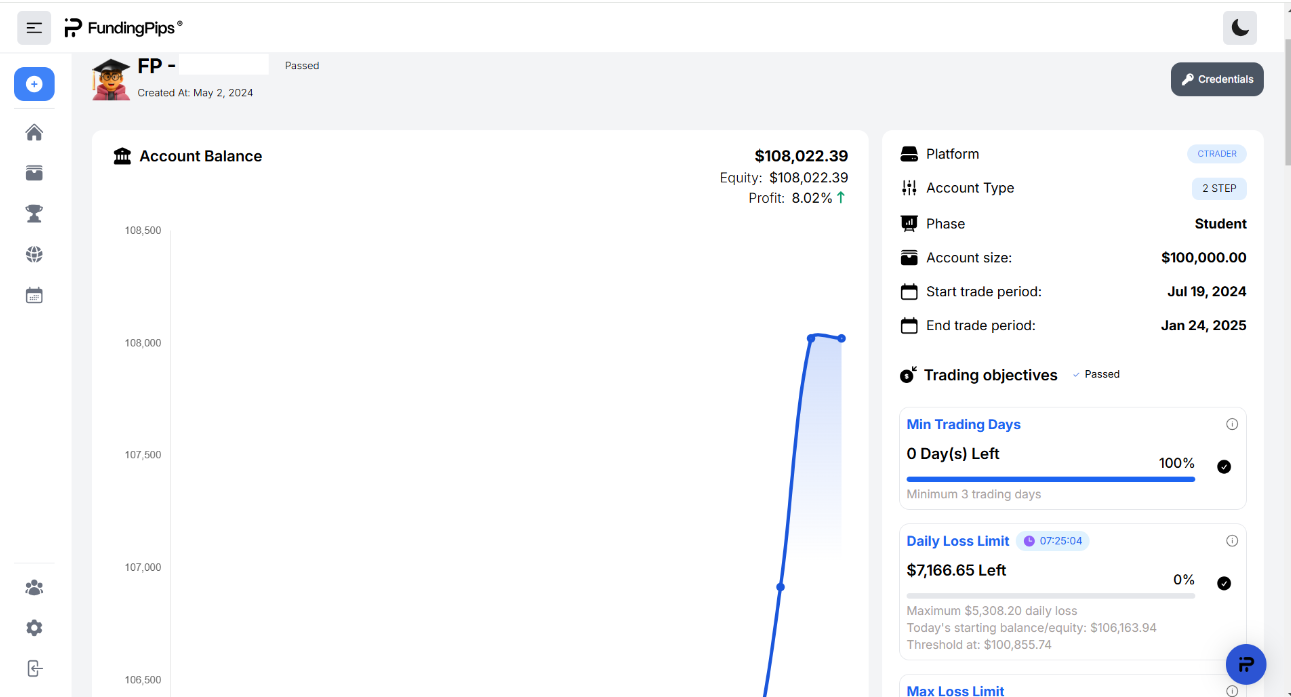Image resolution: width=1291 pixels, height=697 pixels.
Task: Toggle dark mode with moon icon
Action: (1240, 28)
